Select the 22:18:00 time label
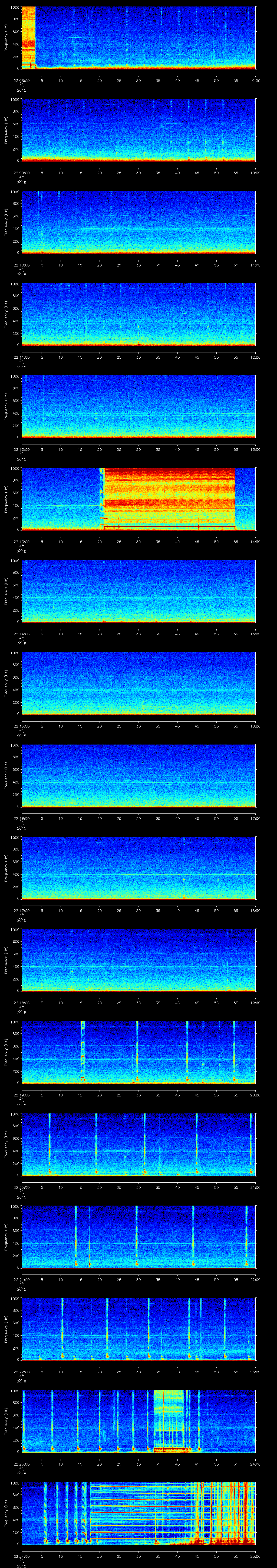 [x=21, y=1003]
